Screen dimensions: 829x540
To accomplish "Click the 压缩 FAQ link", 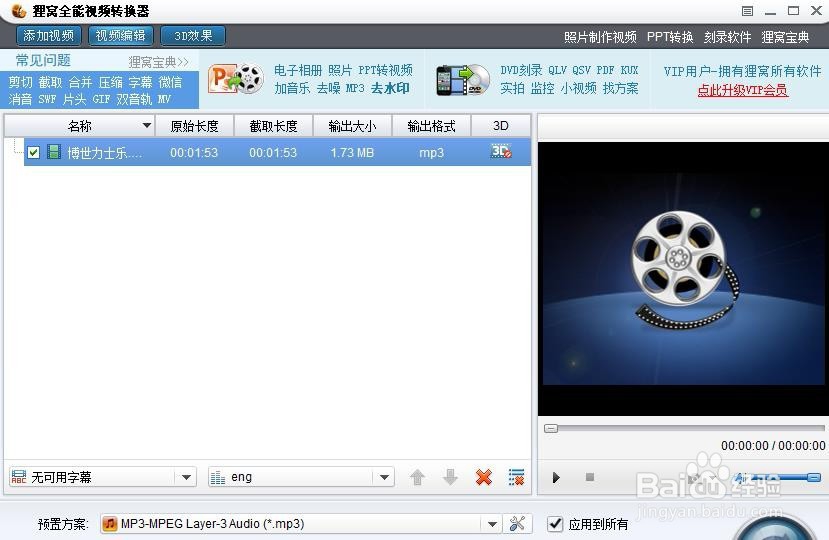I will [110, 82].
